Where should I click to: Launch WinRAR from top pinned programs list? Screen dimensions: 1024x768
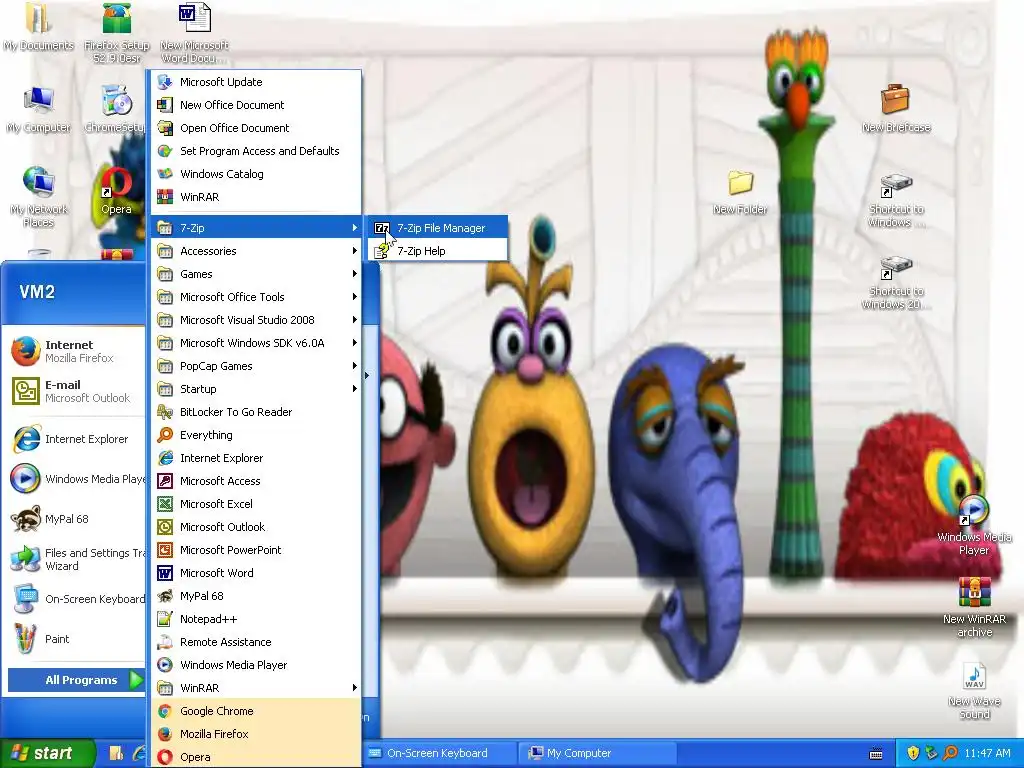pos(256,197)
